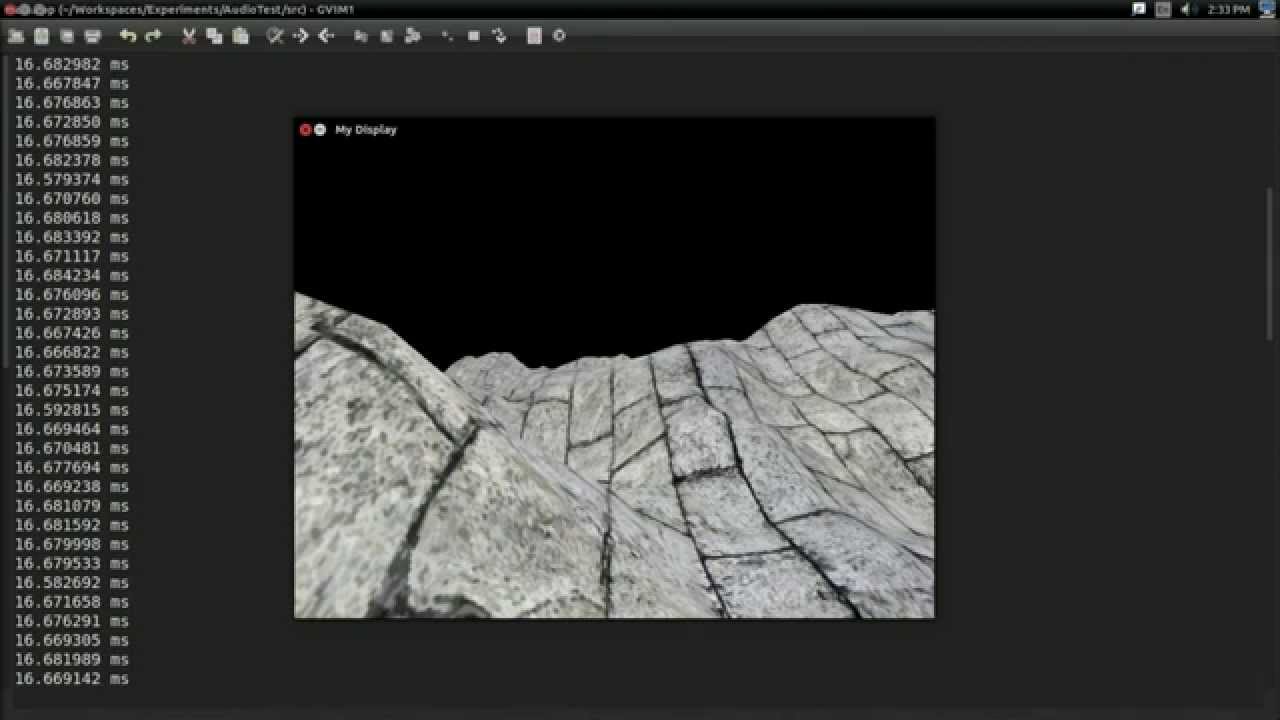Open Find and Replace tool

click(x=275, y=36)
